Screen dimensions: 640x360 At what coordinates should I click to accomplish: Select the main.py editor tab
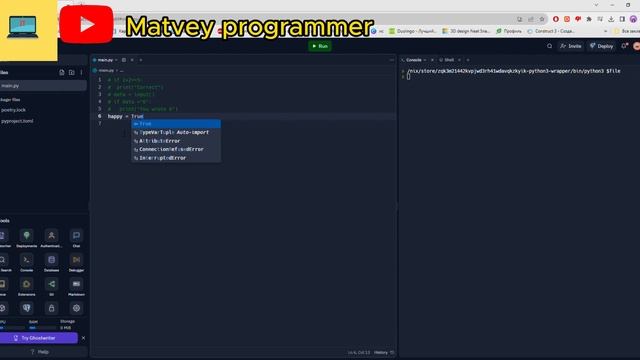click(105, 60)
